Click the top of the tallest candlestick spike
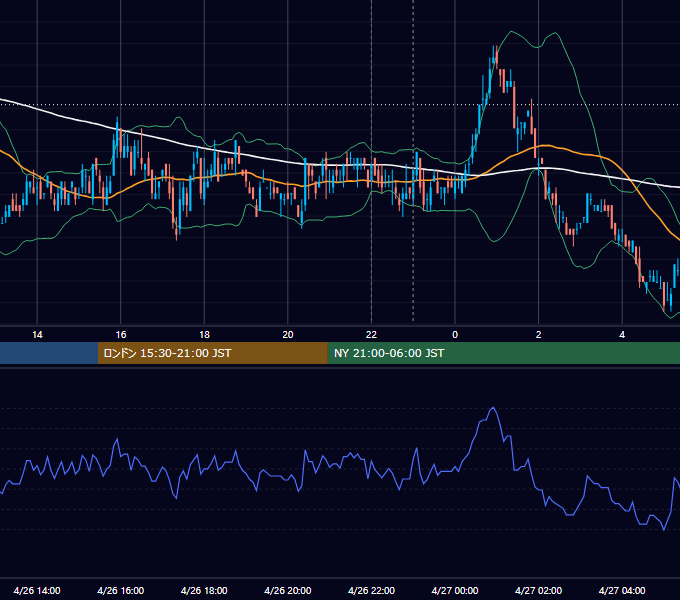The image size is (680, 600). pos(494,46)
